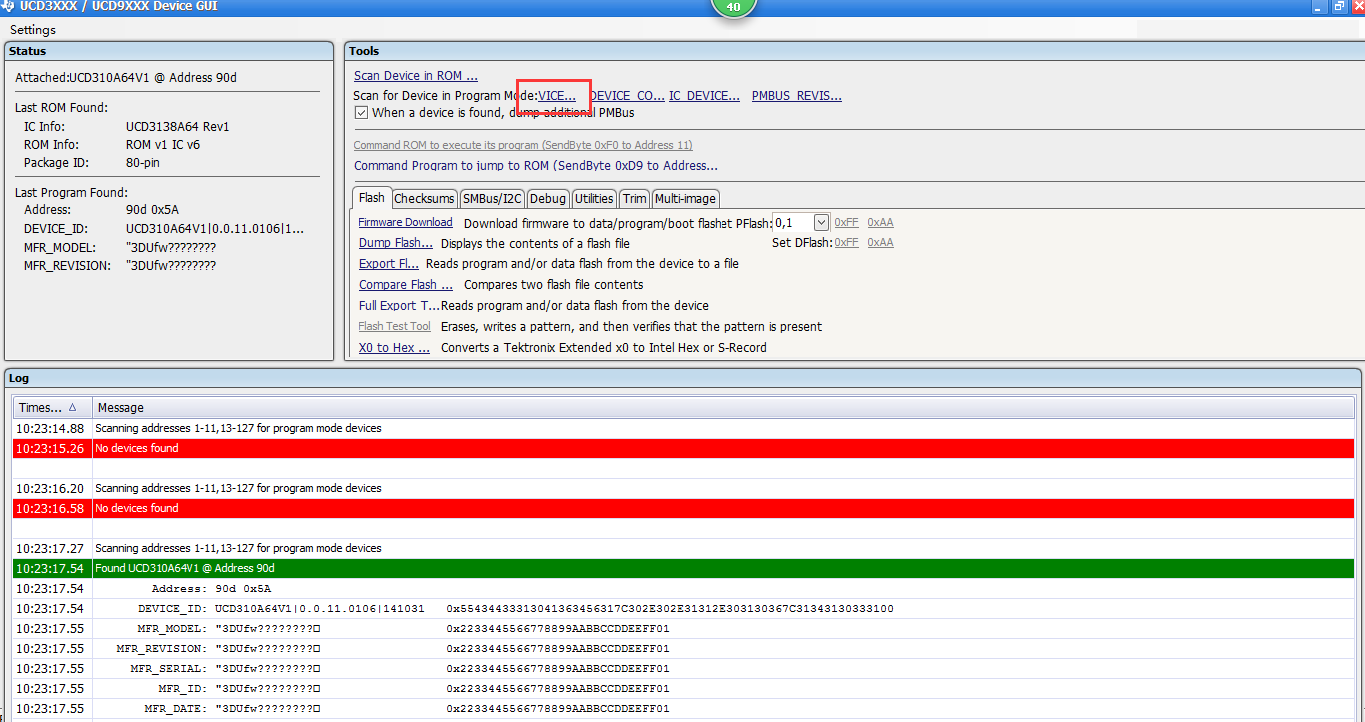Viewport: 1365px width, 722px height.
Task: Click the IC Info value UCD3138A64 Rev1
Action: pos(178,127)
